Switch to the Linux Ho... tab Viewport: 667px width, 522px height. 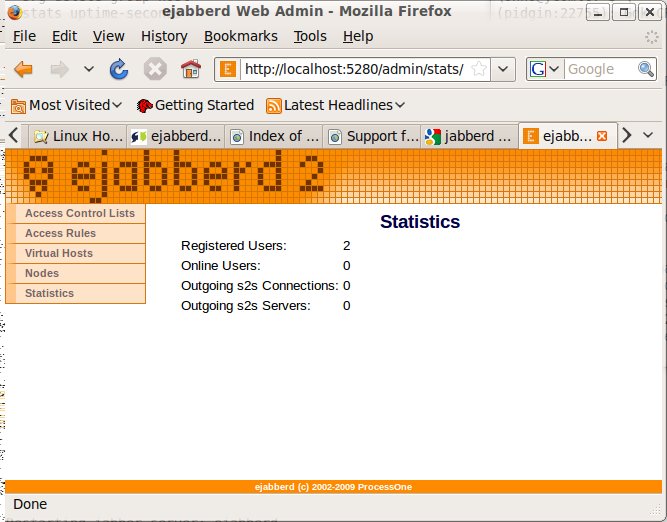click(x=77, y=136)
